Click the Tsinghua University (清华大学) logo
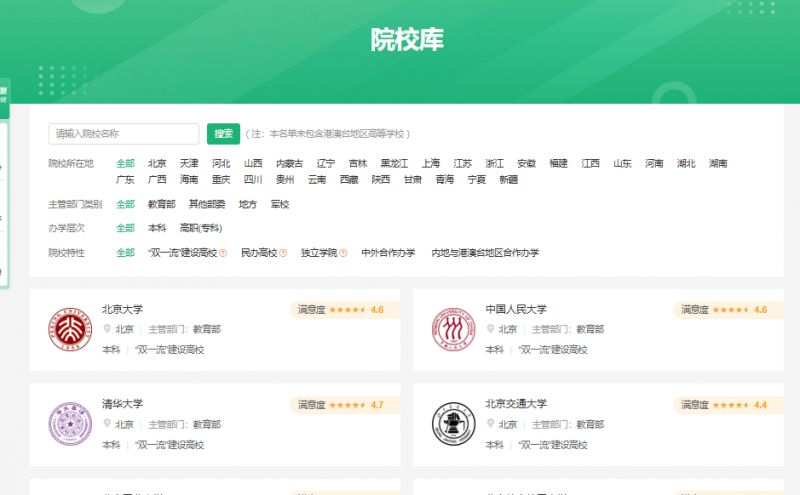800x495 pixels. tap(70, 423)
